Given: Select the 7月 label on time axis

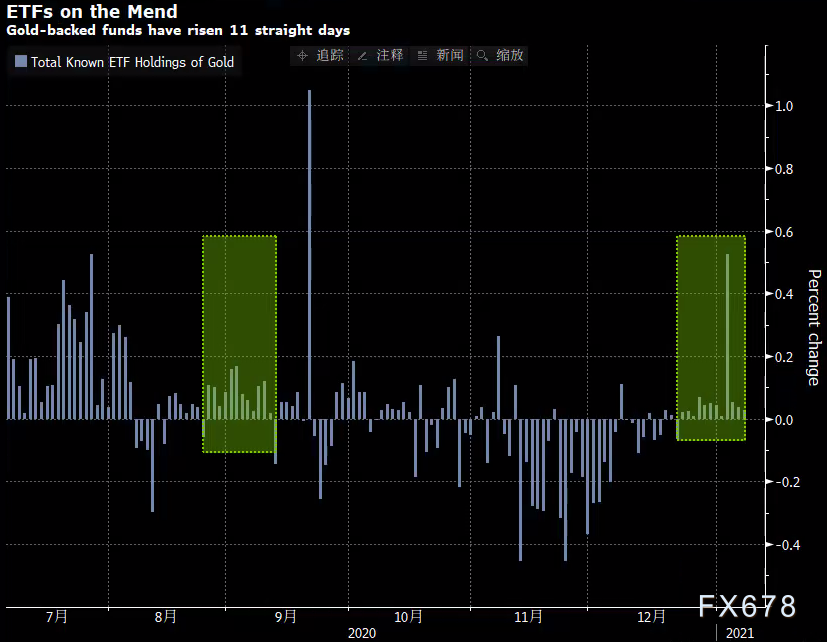Looking at the screenshot, I should coord(57,617).
